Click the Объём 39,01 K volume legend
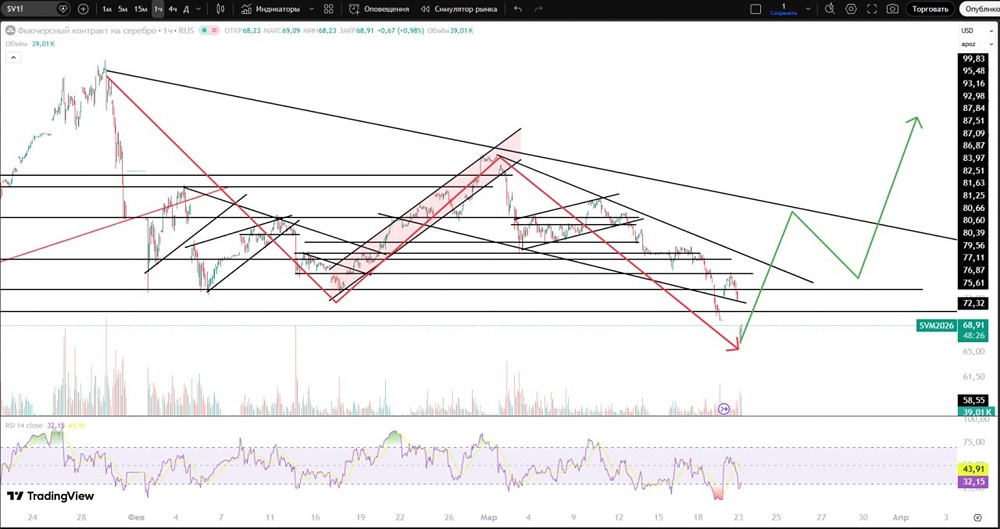1000x529 pixels. click(30, 43)
